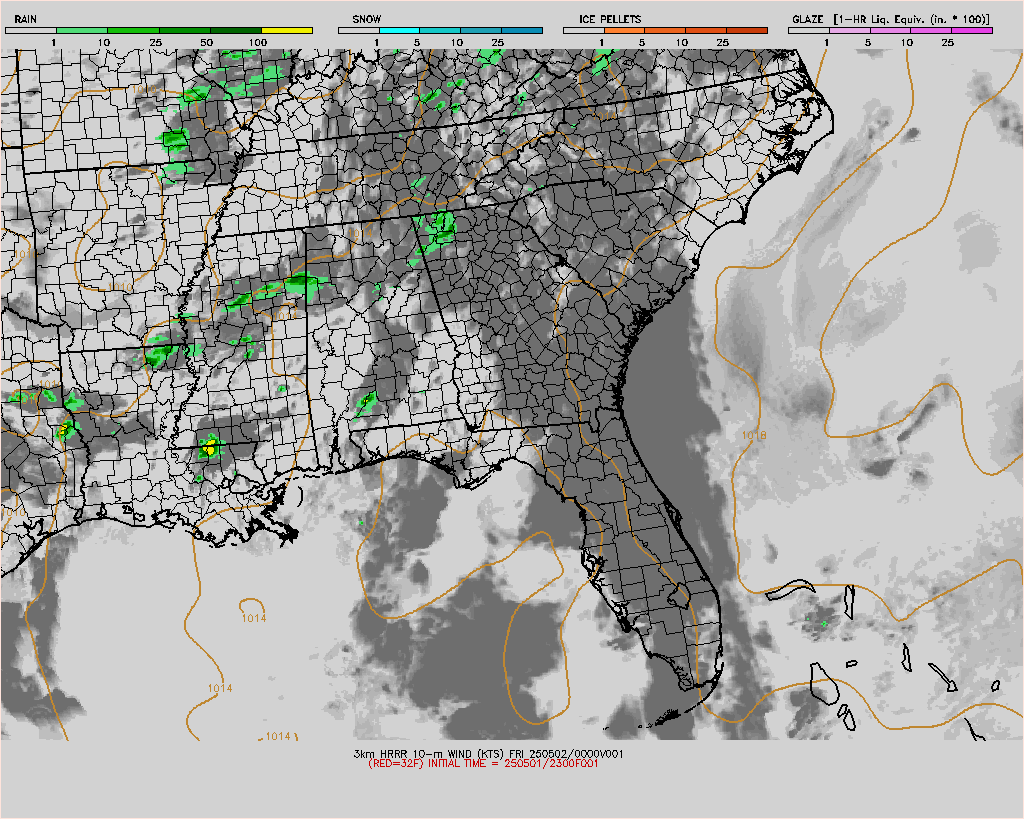The width and height of the screenshot is (1024, 819).
Task: Click the '[1-HR Liq. Equiv. (in. * 100)]' units label
Action: (911, 19)
